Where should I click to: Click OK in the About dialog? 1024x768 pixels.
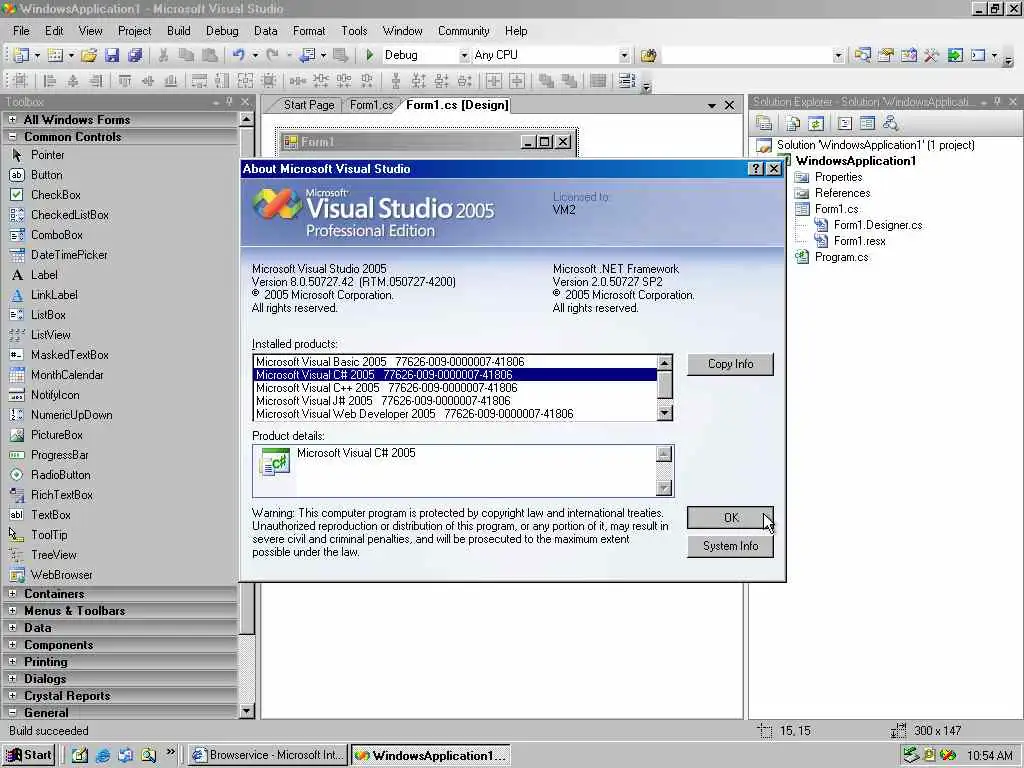pyautogui.click(x=730, y=518)
